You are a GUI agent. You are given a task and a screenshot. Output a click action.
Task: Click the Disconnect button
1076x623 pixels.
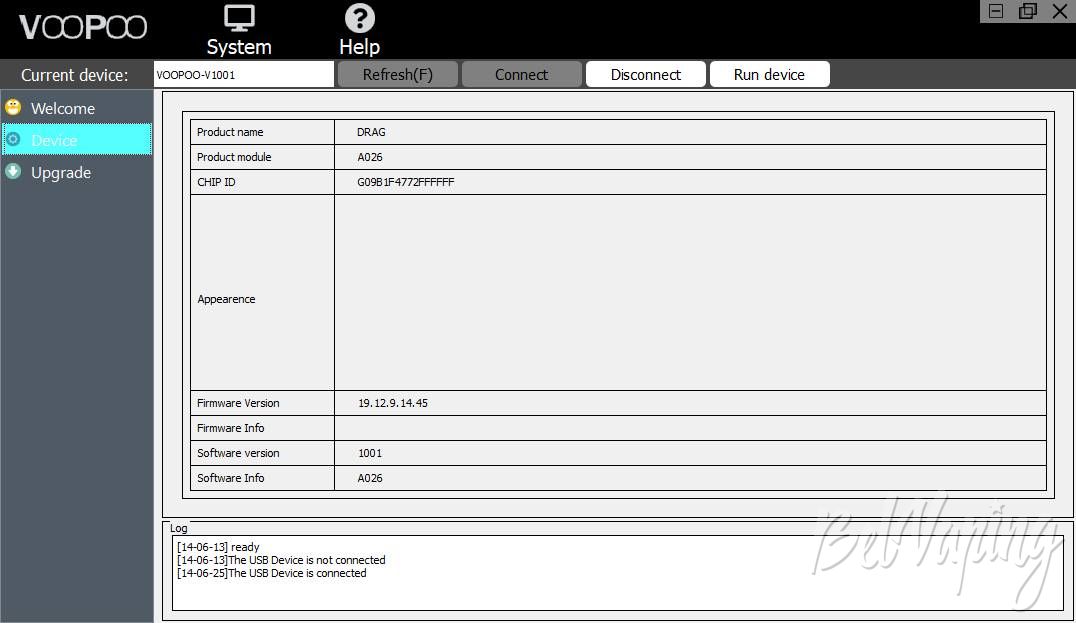[646, 74]
